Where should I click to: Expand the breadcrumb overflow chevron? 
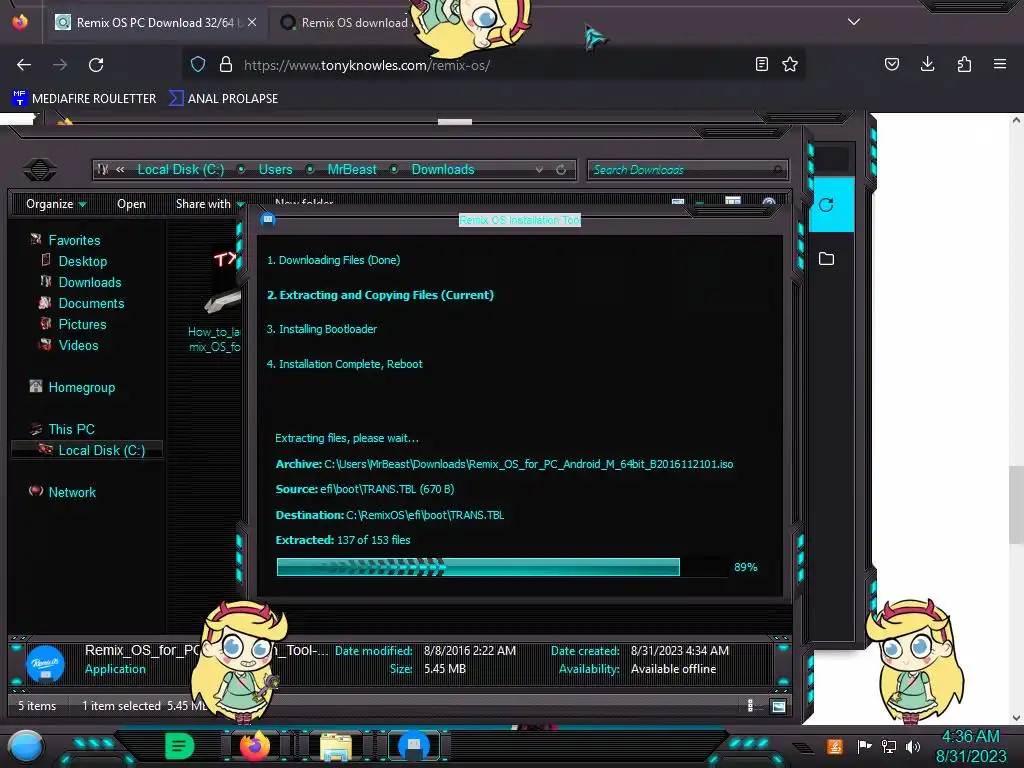[120, 170]
